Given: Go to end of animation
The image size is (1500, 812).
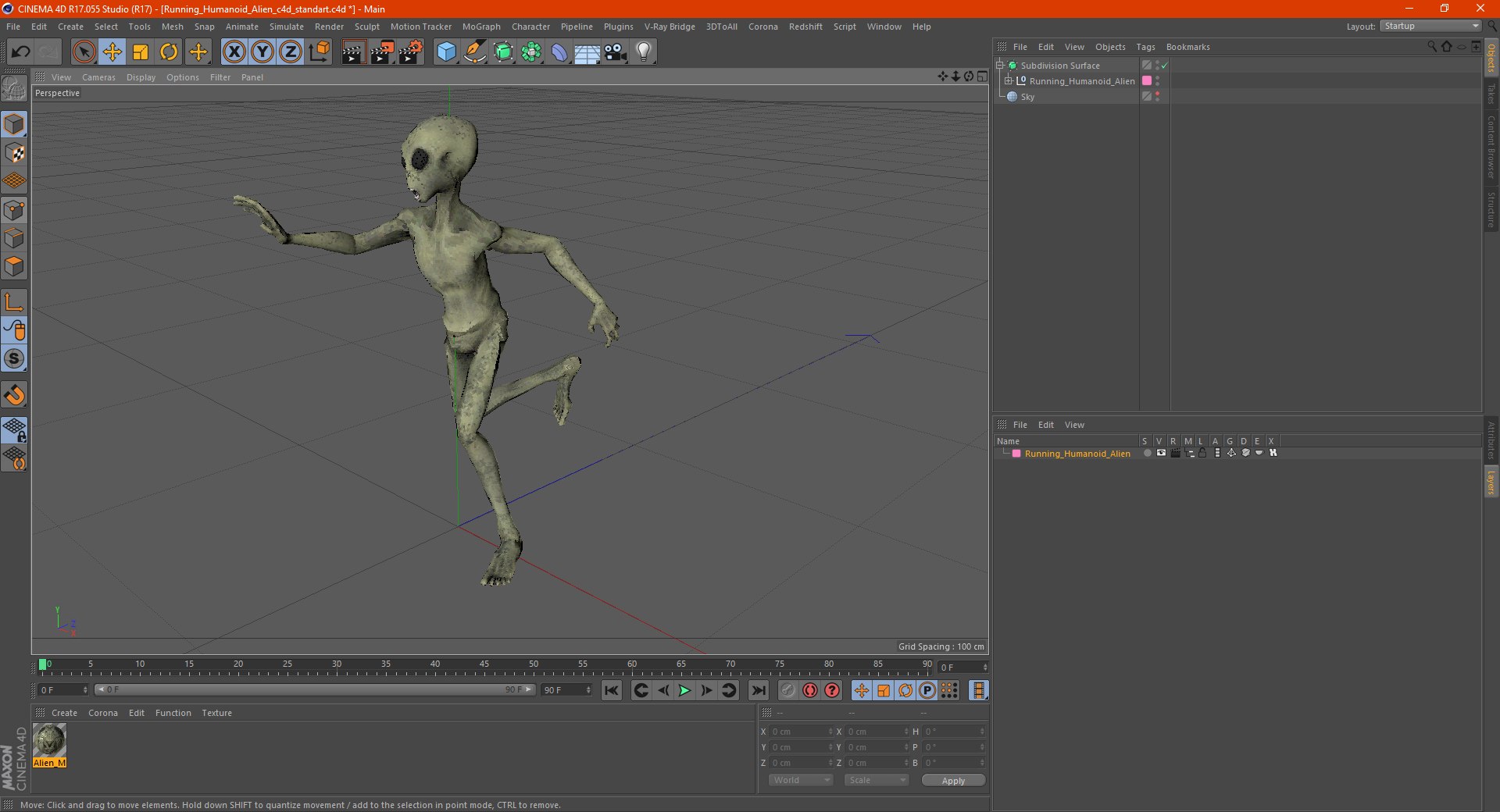Looking at the screenshot, I should coord(758,690).
